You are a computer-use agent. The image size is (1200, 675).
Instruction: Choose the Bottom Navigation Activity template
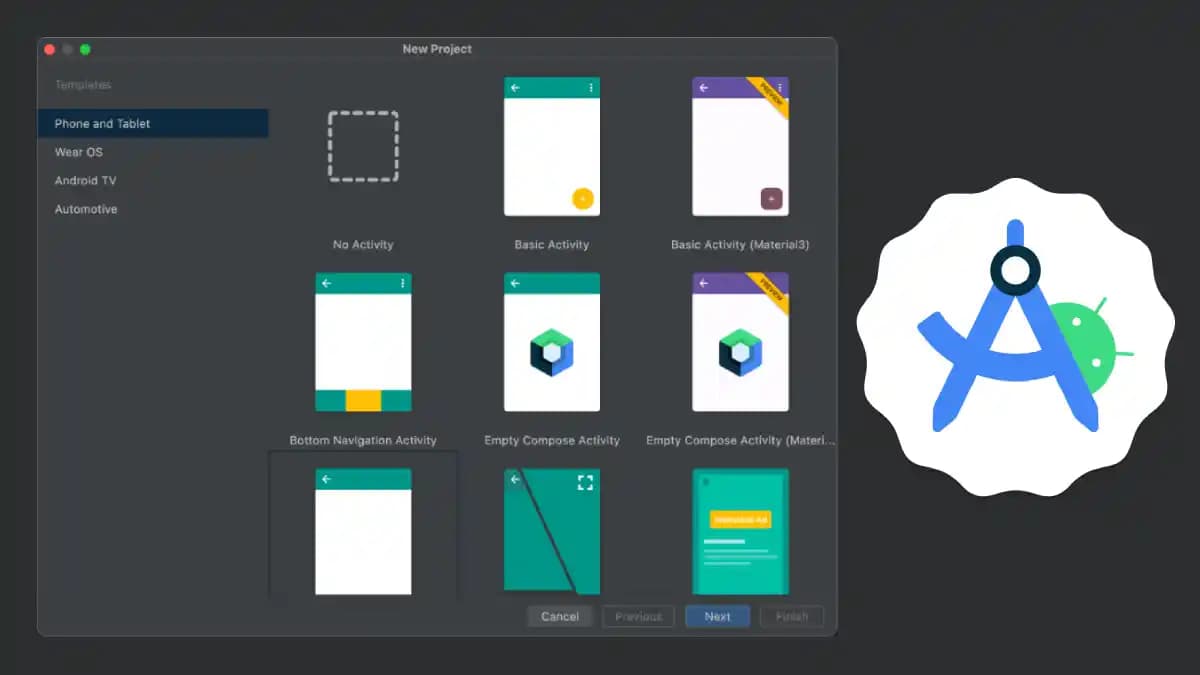(x=363, y=342)
